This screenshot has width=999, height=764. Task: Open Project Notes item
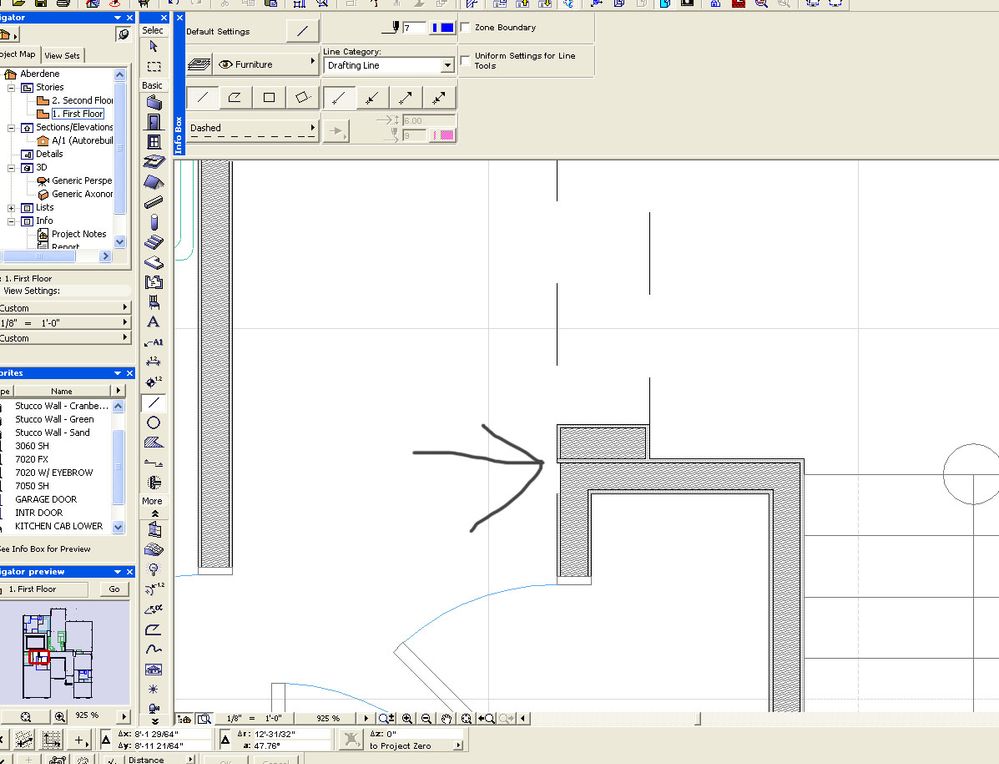click(x=79, y=234)
